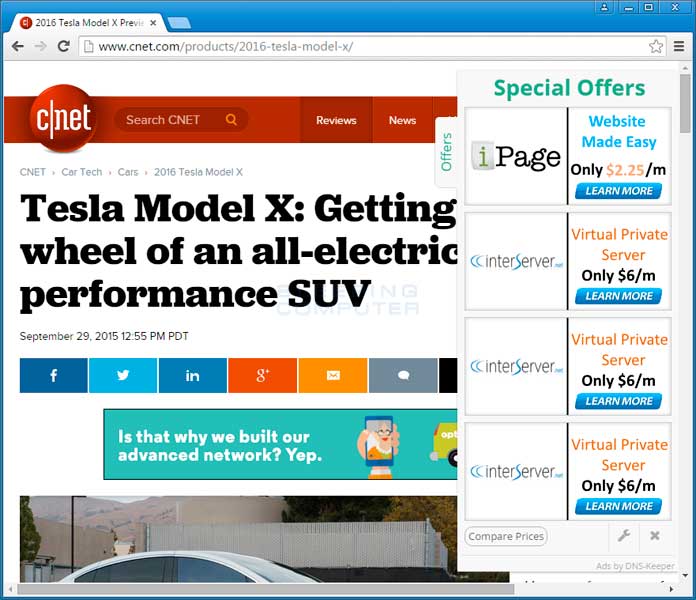This screenshot has width=696, height=600.
Task: Open the Reviews menu
Action: [336, 120]
